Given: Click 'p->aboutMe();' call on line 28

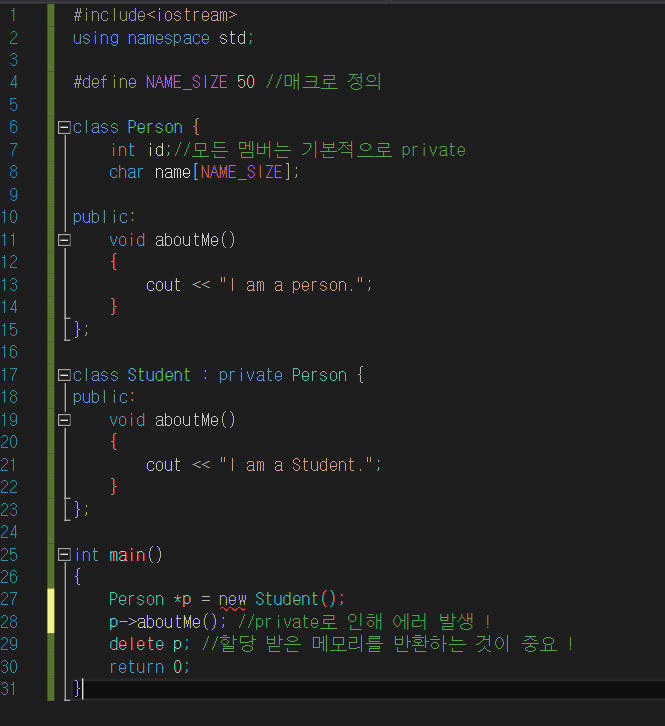Looking at the screenshot, I should [168, 622].
